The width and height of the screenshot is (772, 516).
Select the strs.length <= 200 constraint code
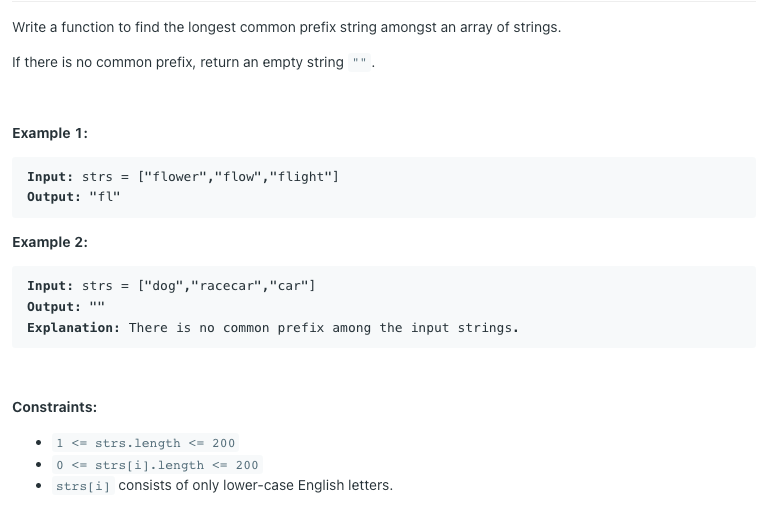145,443
